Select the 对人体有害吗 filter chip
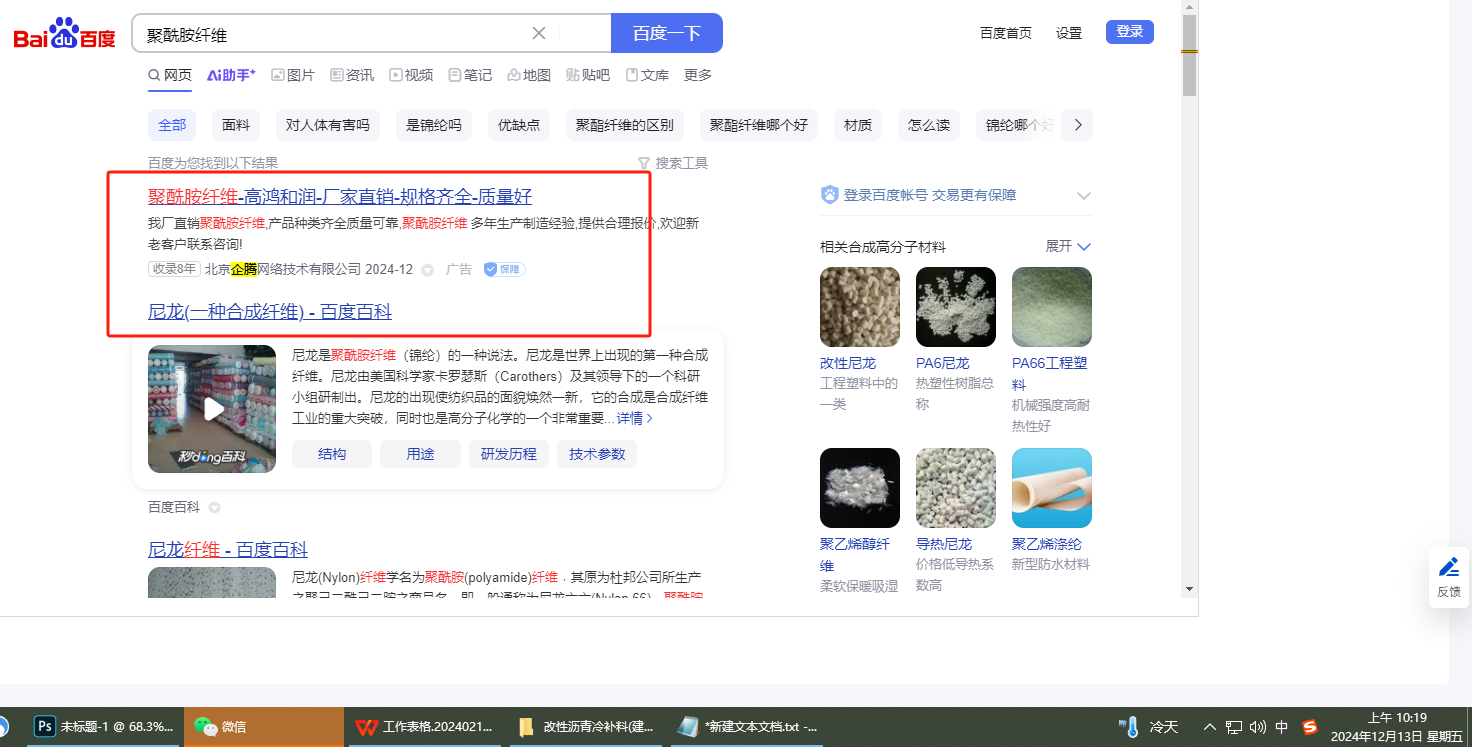The height and width of the screenshot is (747, 1472). click(x=327, y=125)
